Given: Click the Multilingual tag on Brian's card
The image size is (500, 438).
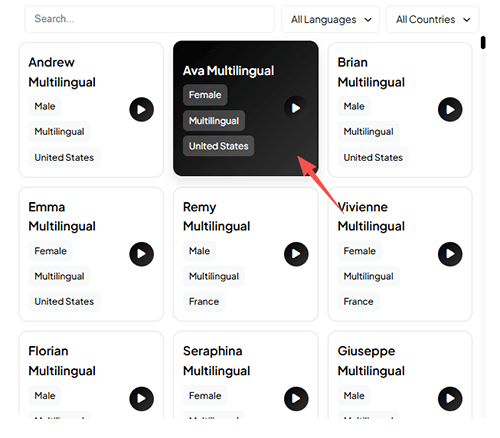Looking at the screenshot, I should point(368,132).
